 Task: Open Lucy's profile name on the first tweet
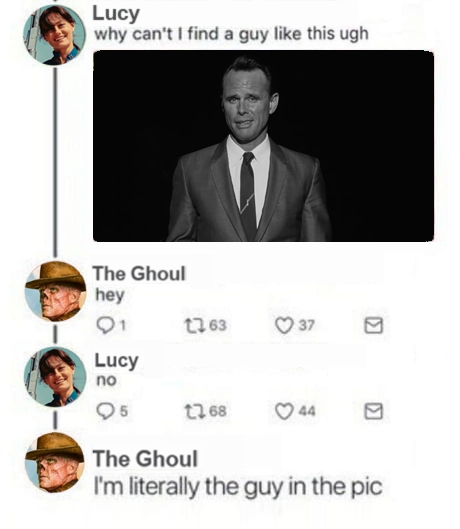click(x=116, y=14)
